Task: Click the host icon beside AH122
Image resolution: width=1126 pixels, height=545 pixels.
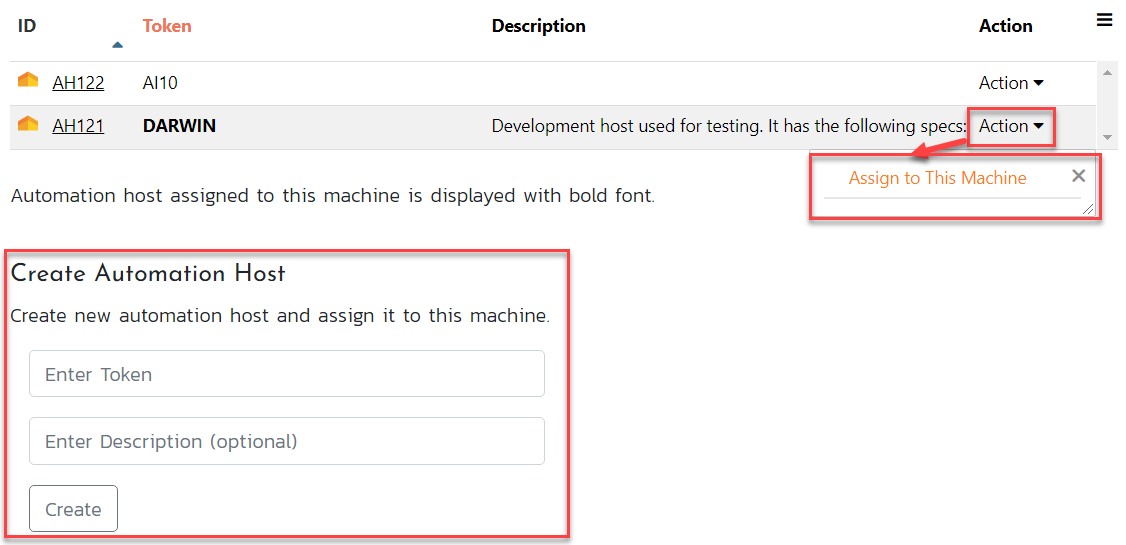Action: pyautogui.click(x=28, y=81)
